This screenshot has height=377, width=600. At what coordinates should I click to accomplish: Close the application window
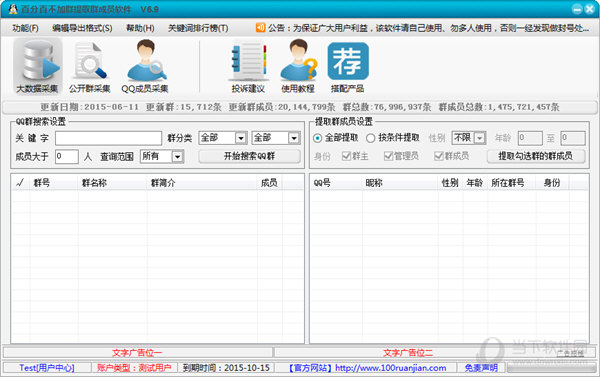click(590, 9)
